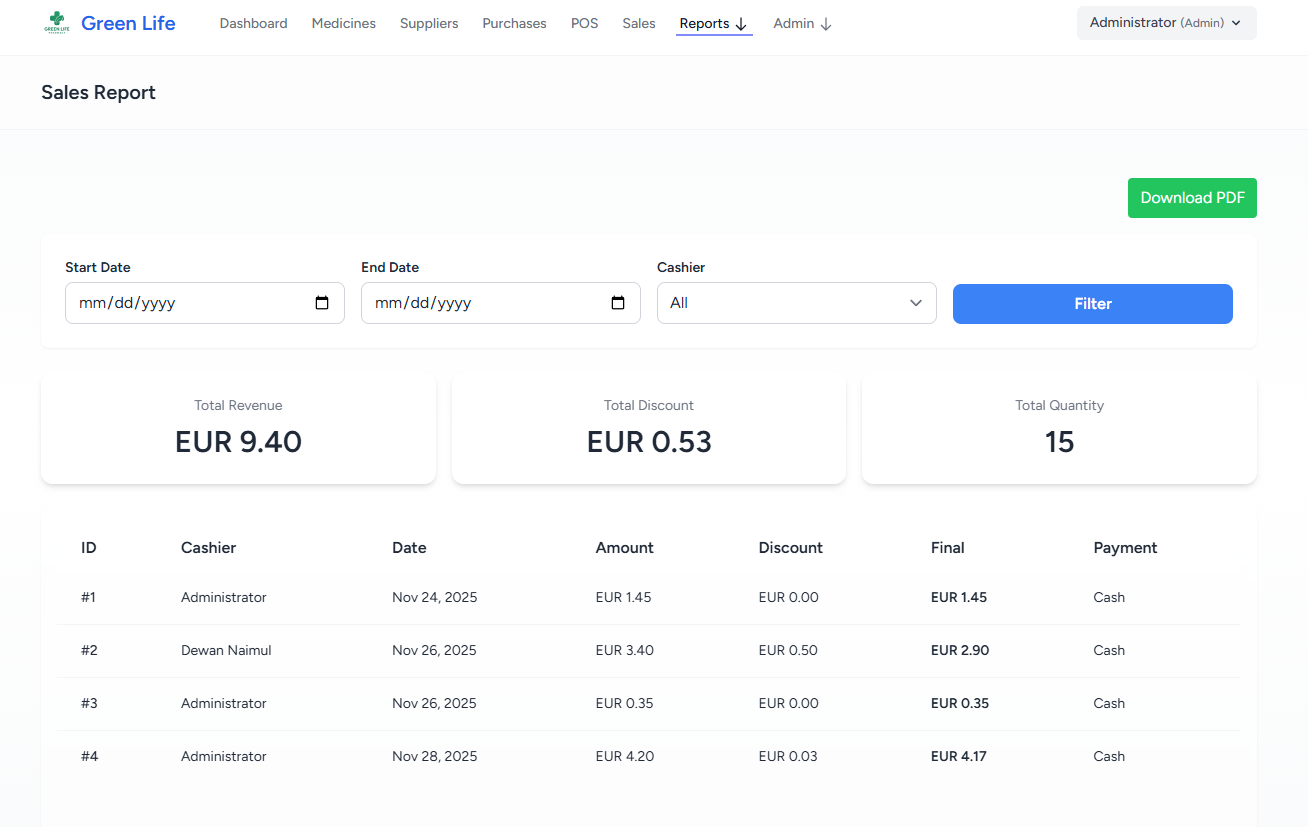Click the blue Filter button

[x=1092, y=304]
